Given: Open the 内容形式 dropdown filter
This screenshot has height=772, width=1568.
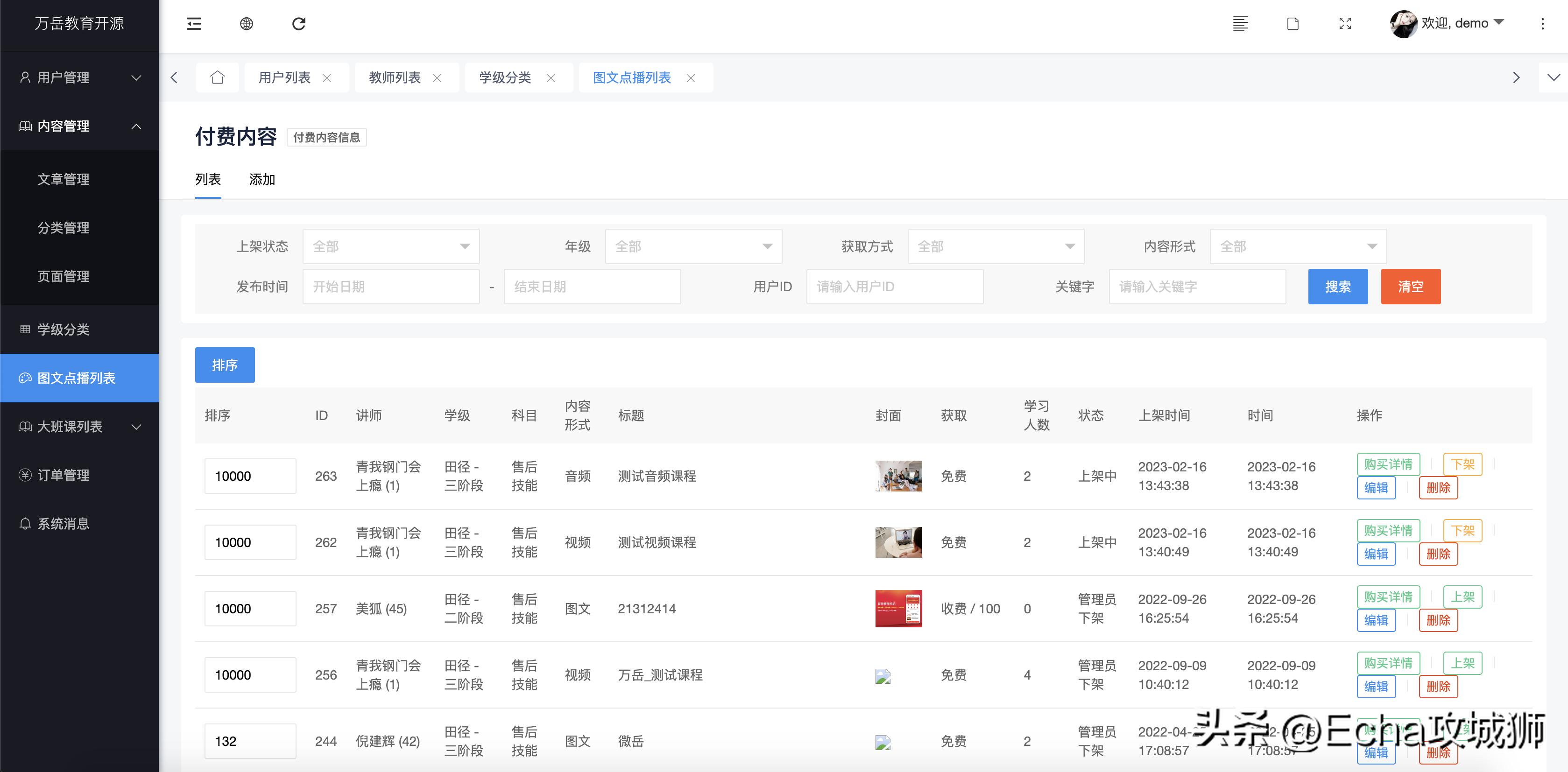Looking at the screenshot, I should pos(1298,246).
